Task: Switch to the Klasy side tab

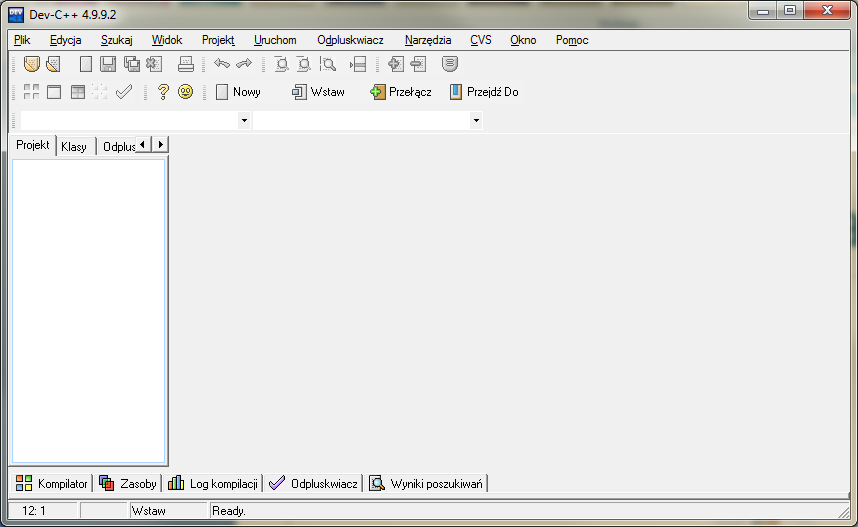Action: coord(74,147)
